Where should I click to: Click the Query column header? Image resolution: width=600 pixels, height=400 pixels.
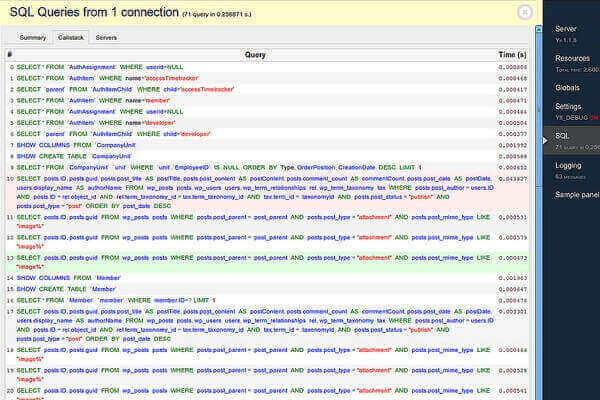tap(255, 55)
